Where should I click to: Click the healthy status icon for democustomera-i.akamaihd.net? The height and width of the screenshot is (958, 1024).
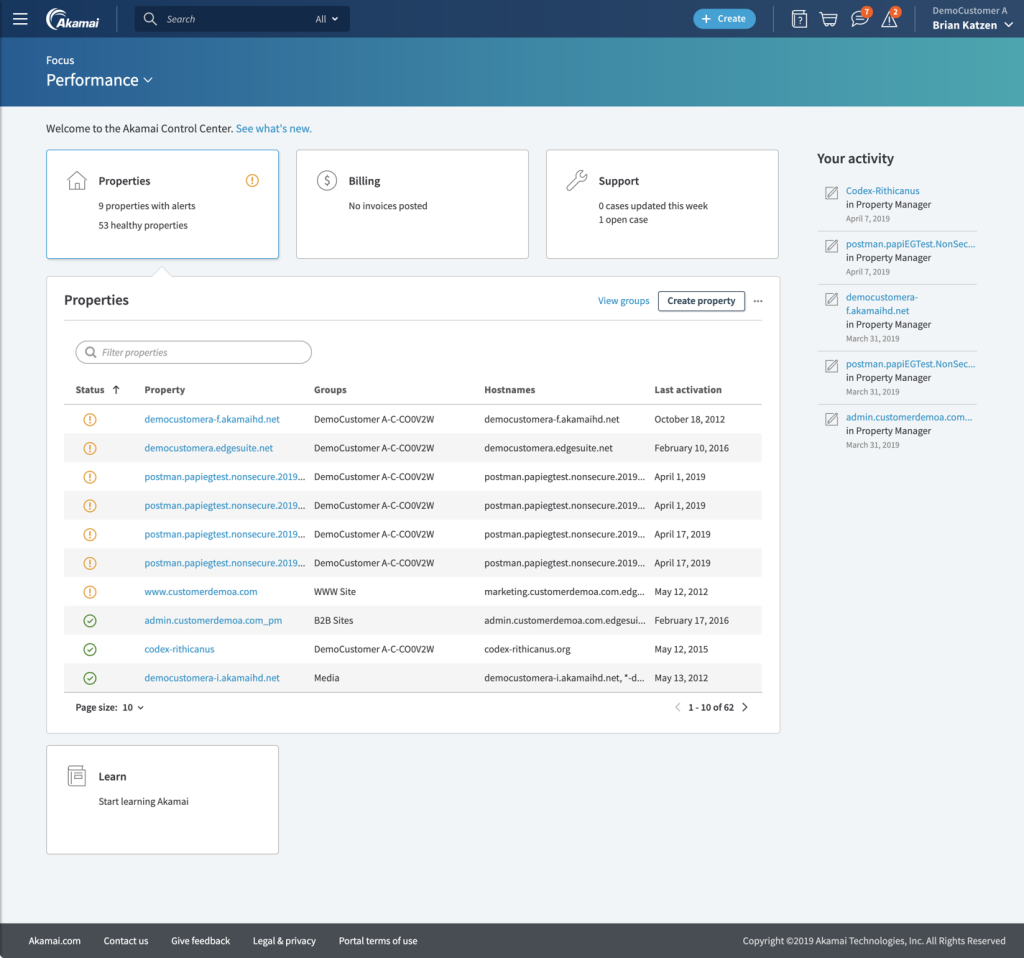pos(90,678)
